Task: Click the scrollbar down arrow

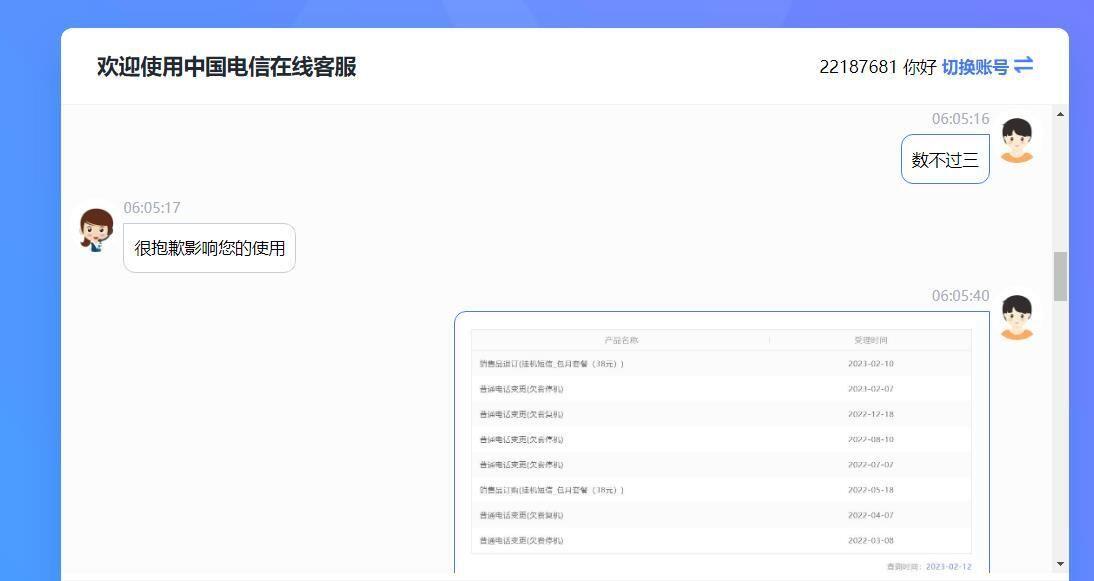Action: [1061, 564]
